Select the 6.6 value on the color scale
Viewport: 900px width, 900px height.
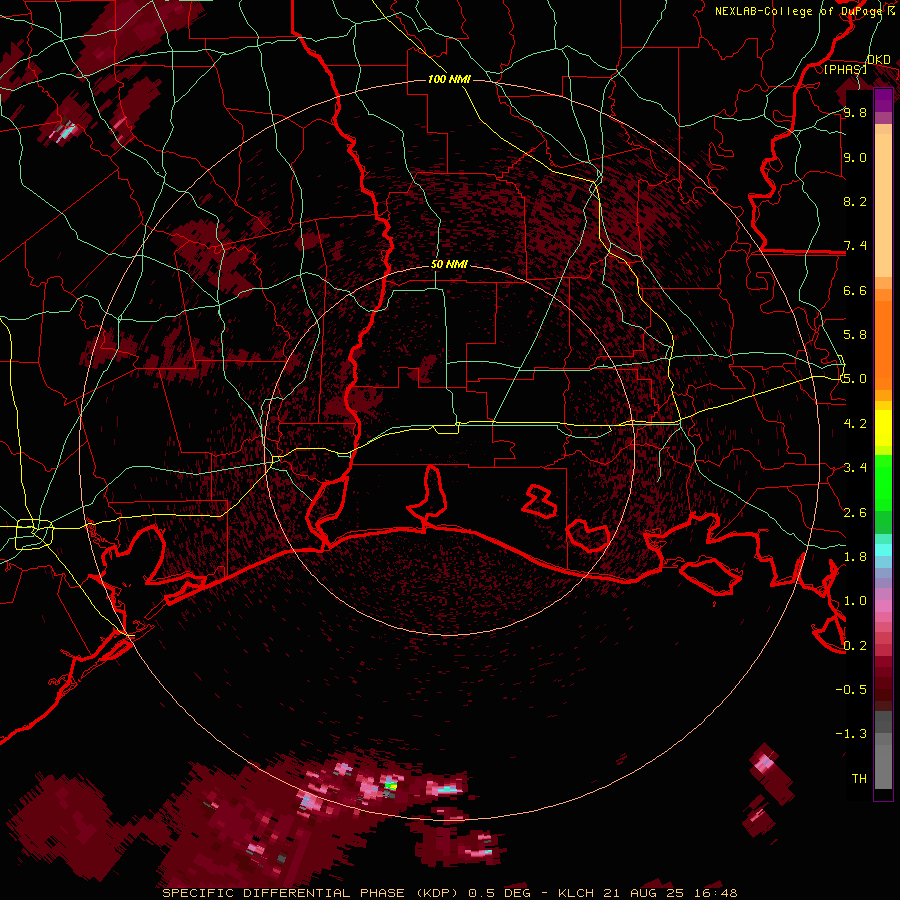pyautogui.click(x=855, y=290)
